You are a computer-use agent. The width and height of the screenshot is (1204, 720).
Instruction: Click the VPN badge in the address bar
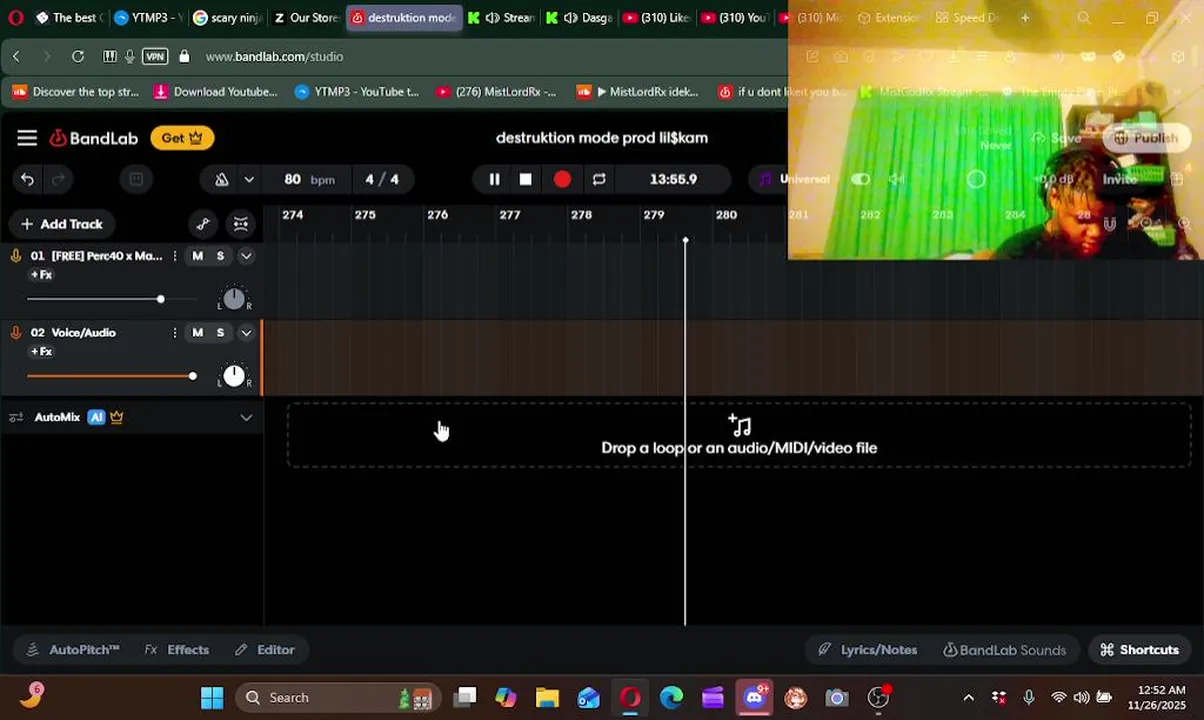coord(155,57)
